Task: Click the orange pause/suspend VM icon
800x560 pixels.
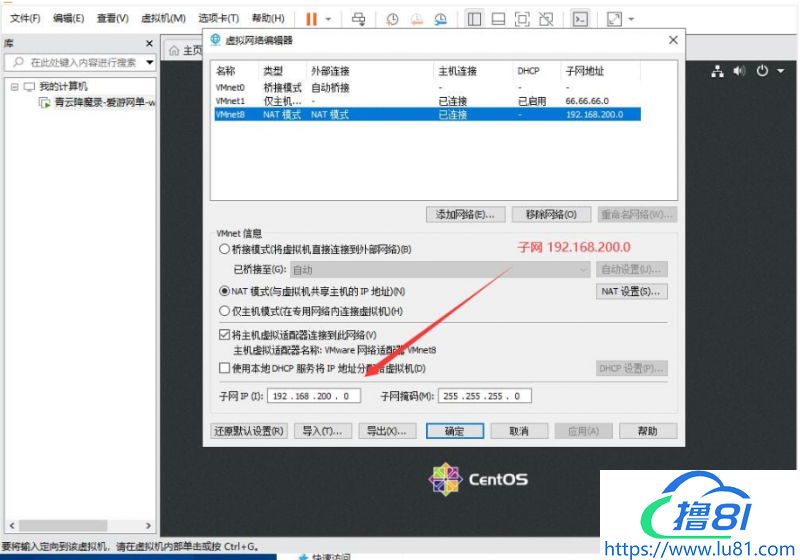Action: 311,18
